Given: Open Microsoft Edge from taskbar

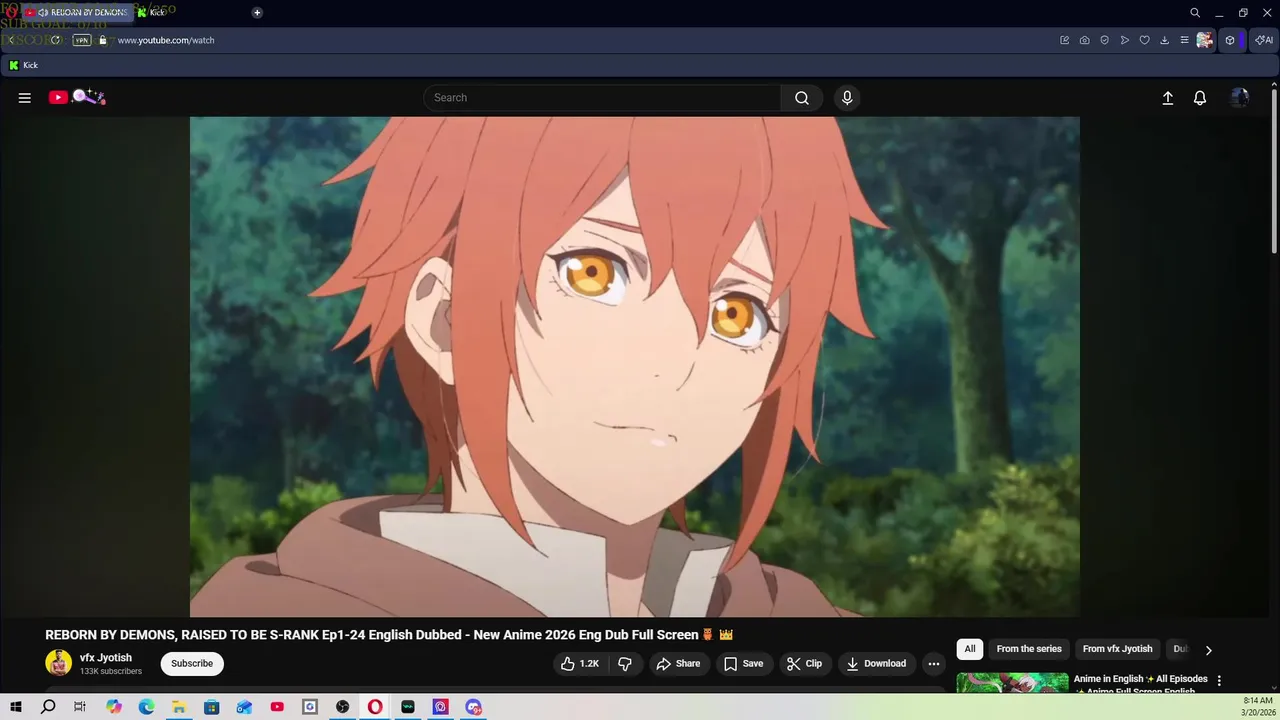Looking at the screenshot, I should 146,707.
